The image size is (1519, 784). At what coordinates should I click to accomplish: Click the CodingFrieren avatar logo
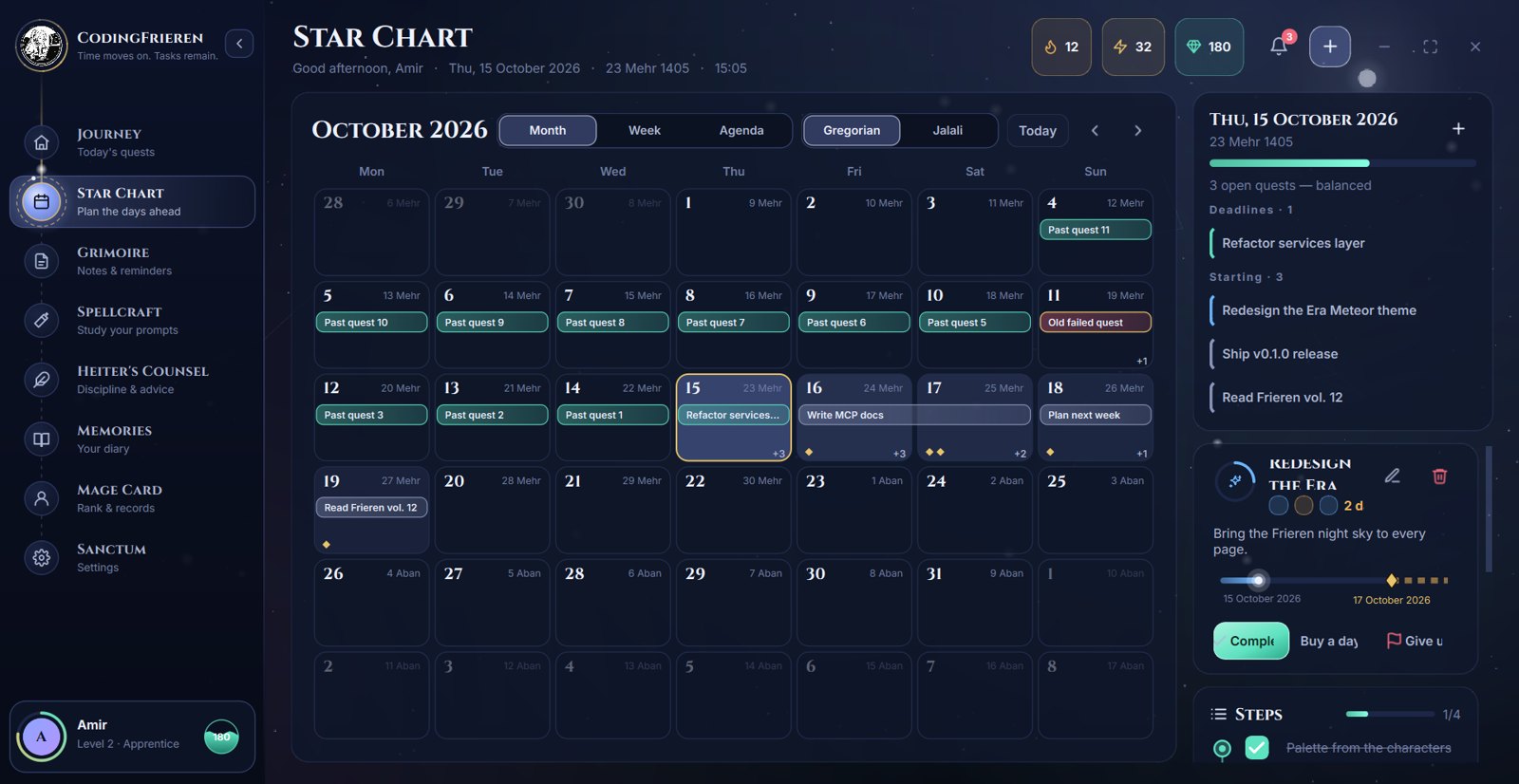pyautogui.click(x=42, y=46)
